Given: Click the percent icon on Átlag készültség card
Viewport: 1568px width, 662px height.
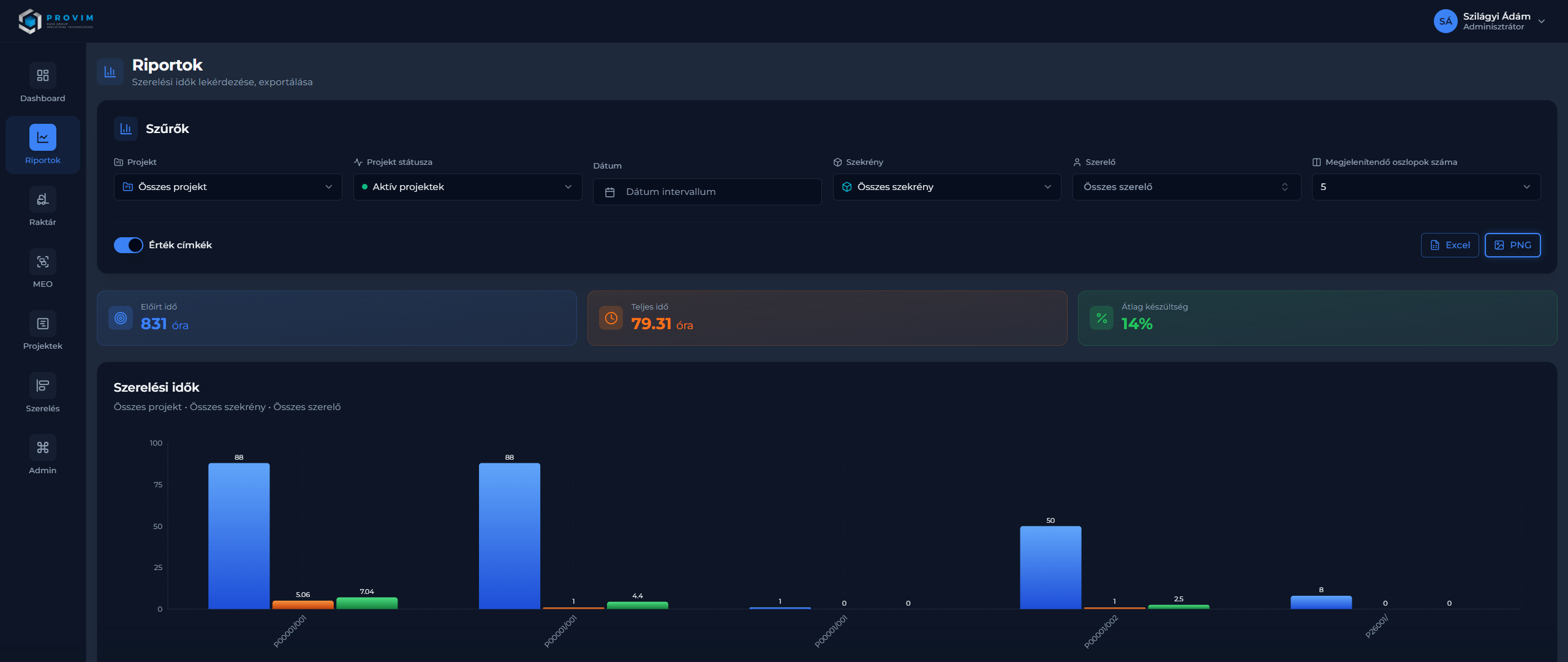Looking at the screenshot, I should tap(1102, 318).
